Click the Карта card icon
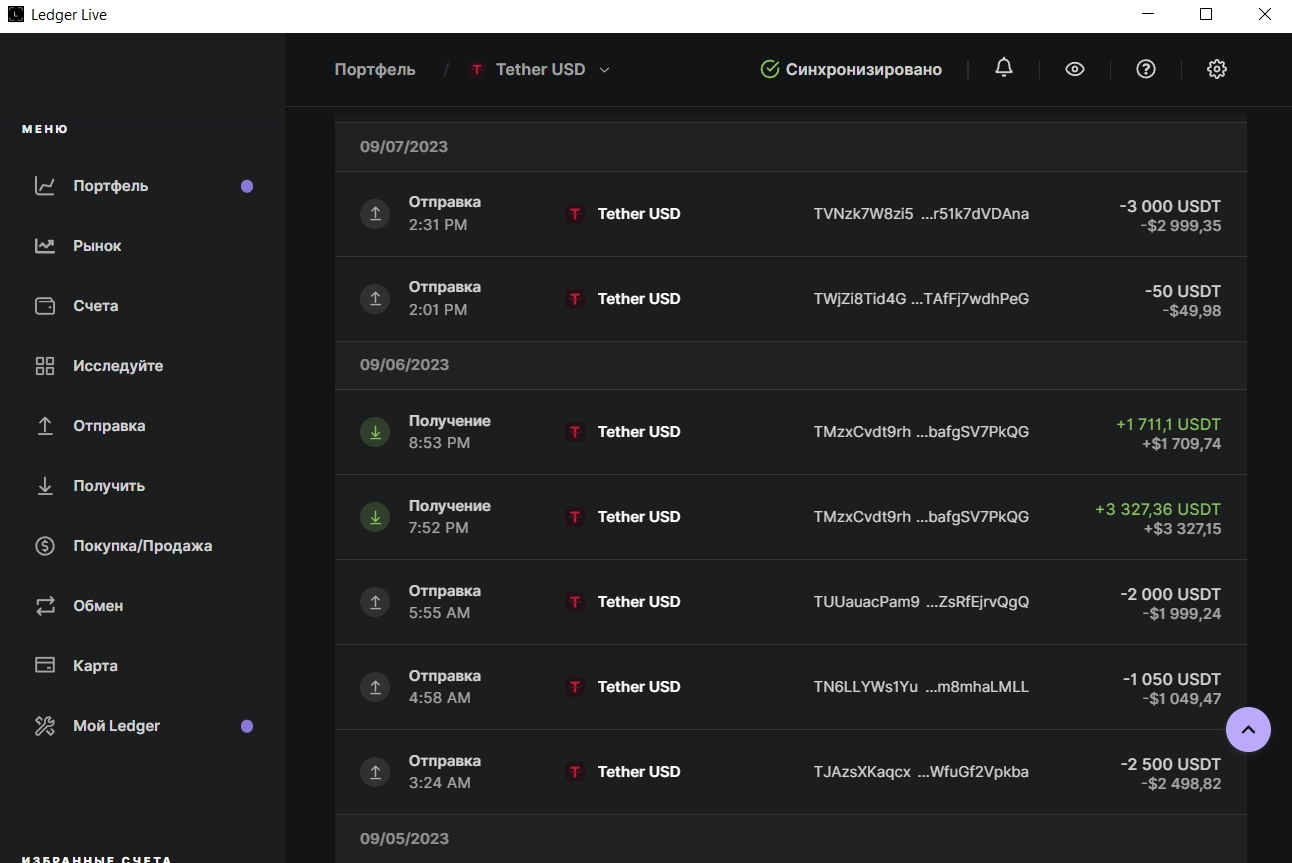This screenshot has width=1292, height=863. pos(45,666)
